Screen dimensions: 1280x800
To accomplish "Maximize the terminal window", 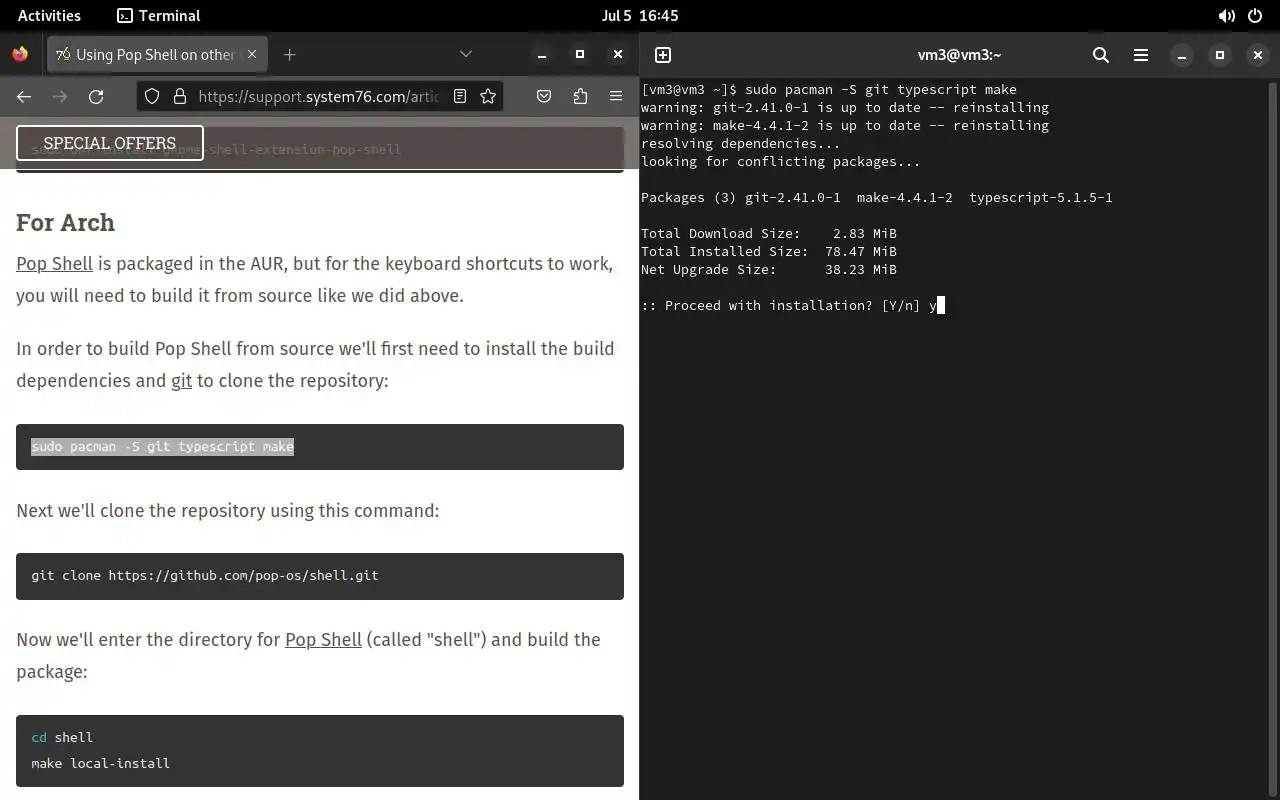I will pyautogui.click(x=1220, y=55).
